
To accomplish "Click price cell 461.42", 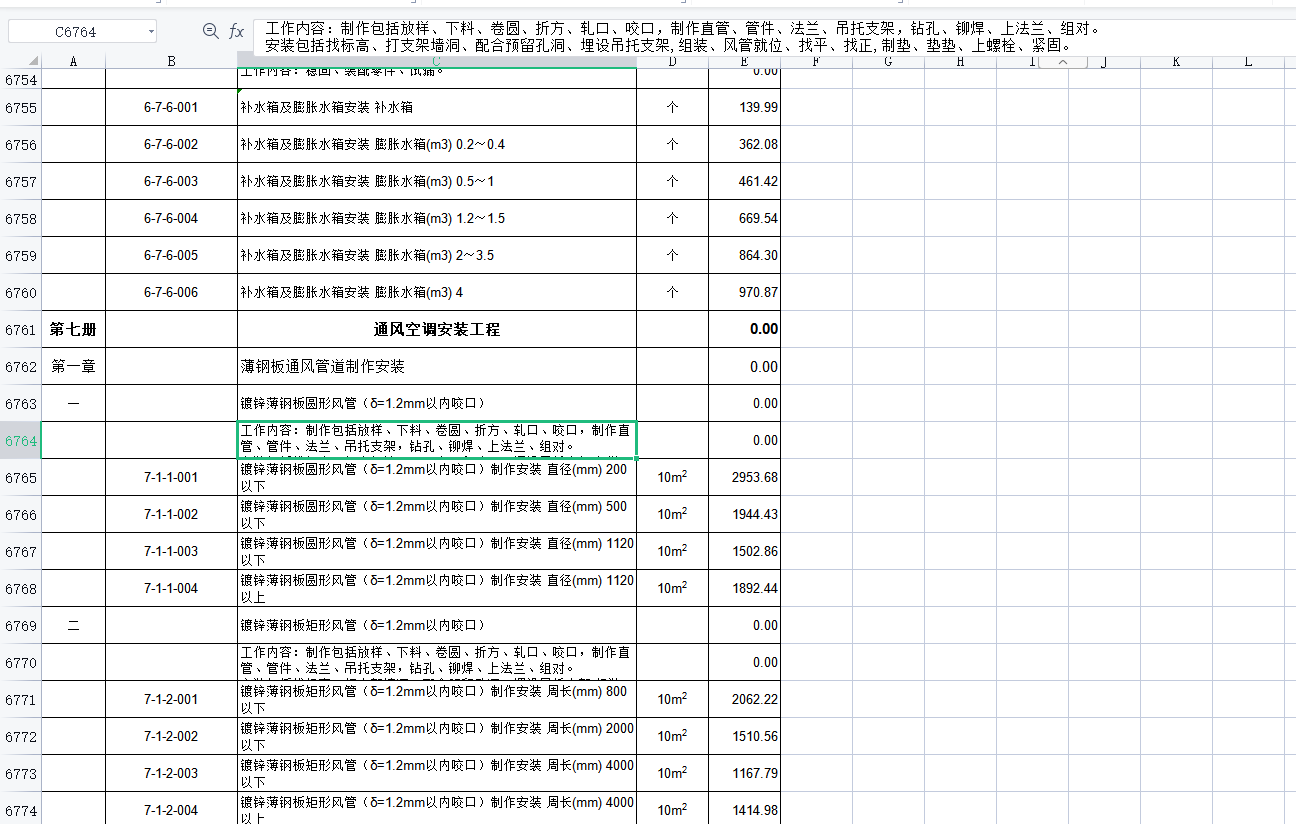I will (744, 181).
